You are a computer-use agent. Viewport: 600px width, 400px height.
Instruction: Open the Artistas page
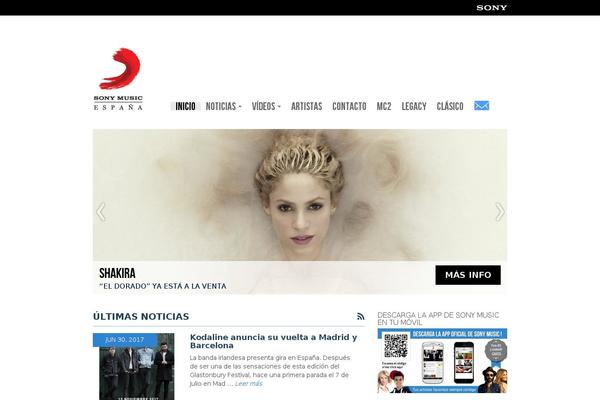point(307,106)
